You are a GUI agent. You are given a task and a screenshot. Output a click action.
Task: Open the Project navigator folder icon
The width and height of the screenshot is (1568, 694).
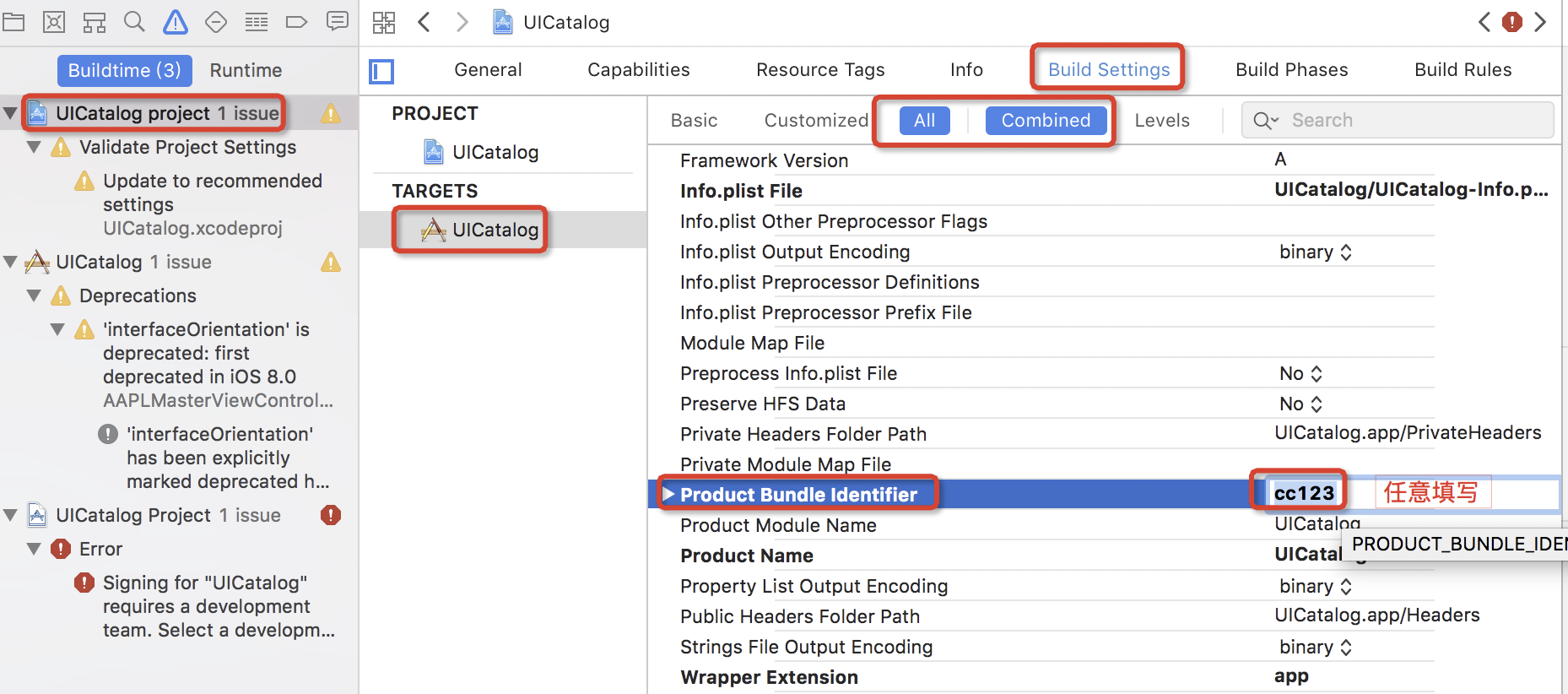(14, 22)
